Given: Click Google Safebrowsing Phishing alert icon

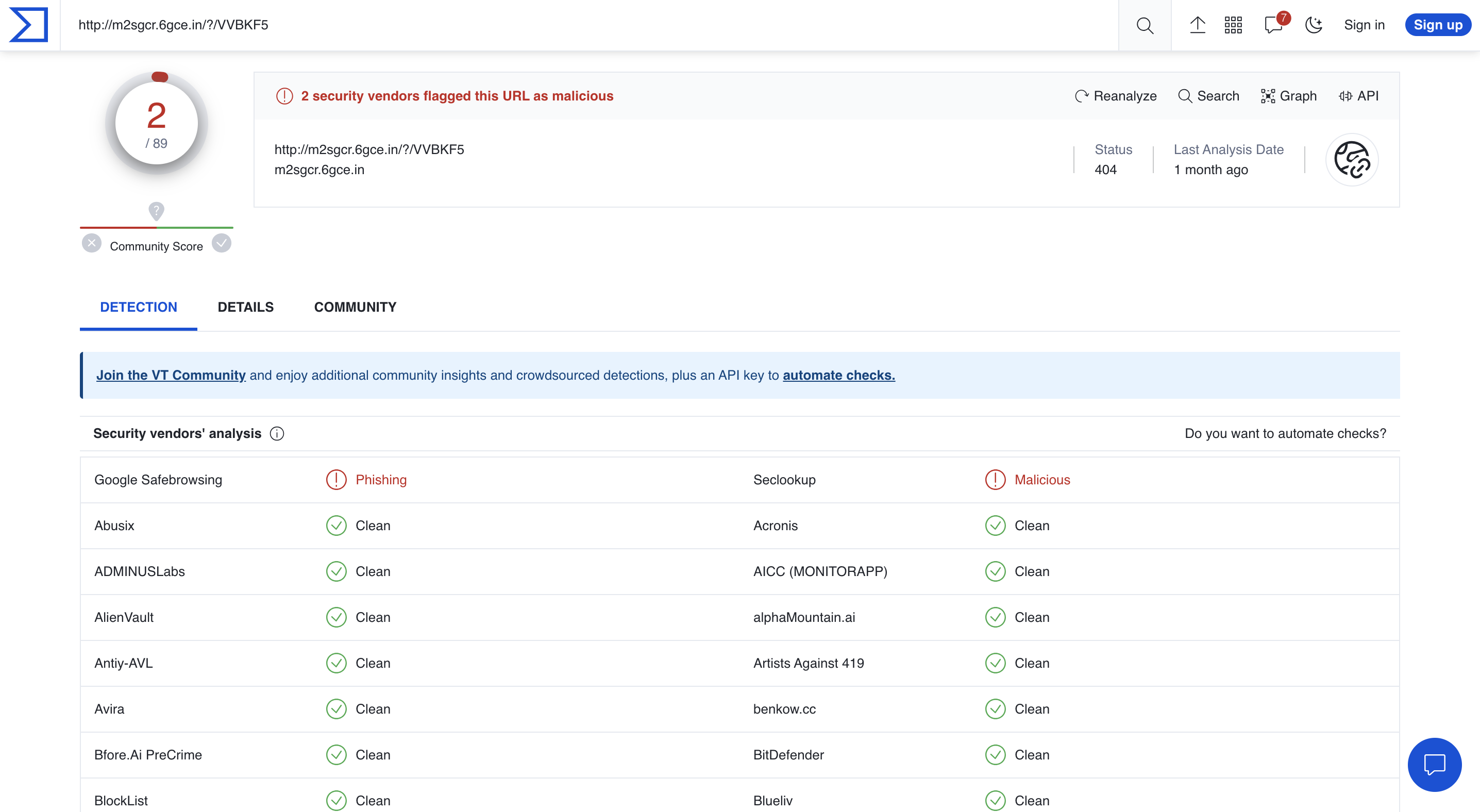Looking at the screenshot, I should click(336, 480).
